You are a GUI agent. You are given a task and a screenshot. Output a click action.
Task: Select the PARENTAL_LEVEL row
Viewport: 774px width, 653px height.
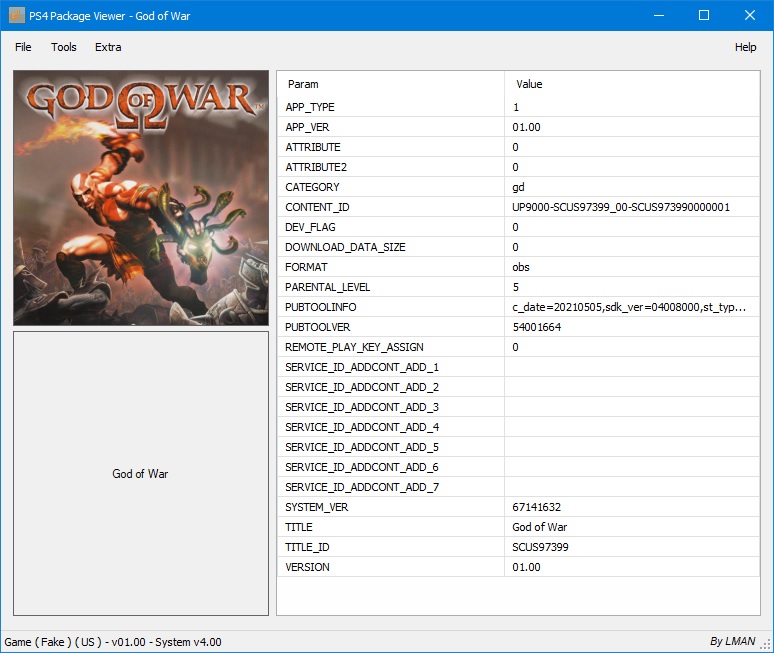(x=326, y=287)
